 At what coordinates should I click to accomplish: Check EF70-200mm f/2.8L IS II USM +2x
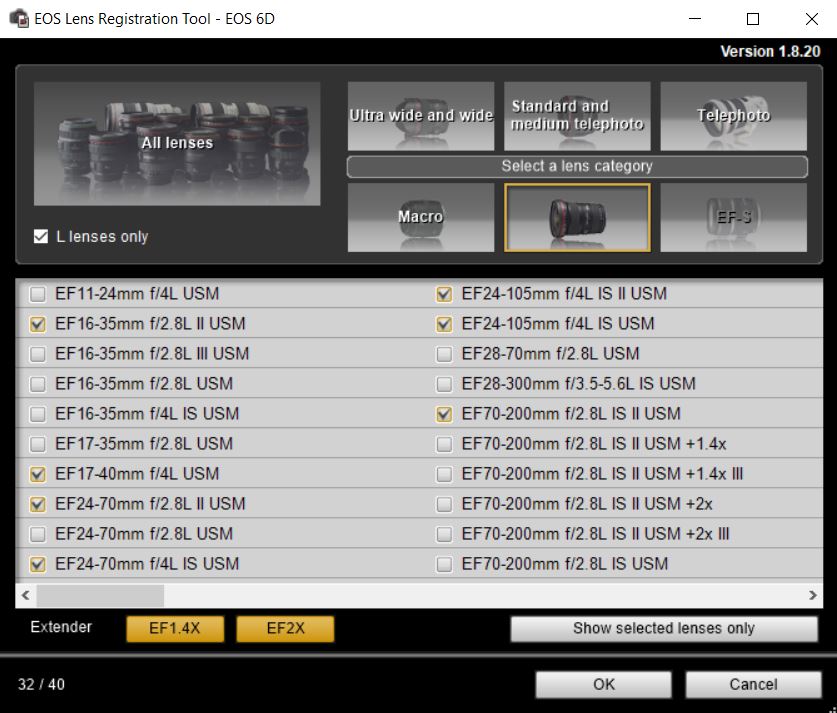(444, 504)
